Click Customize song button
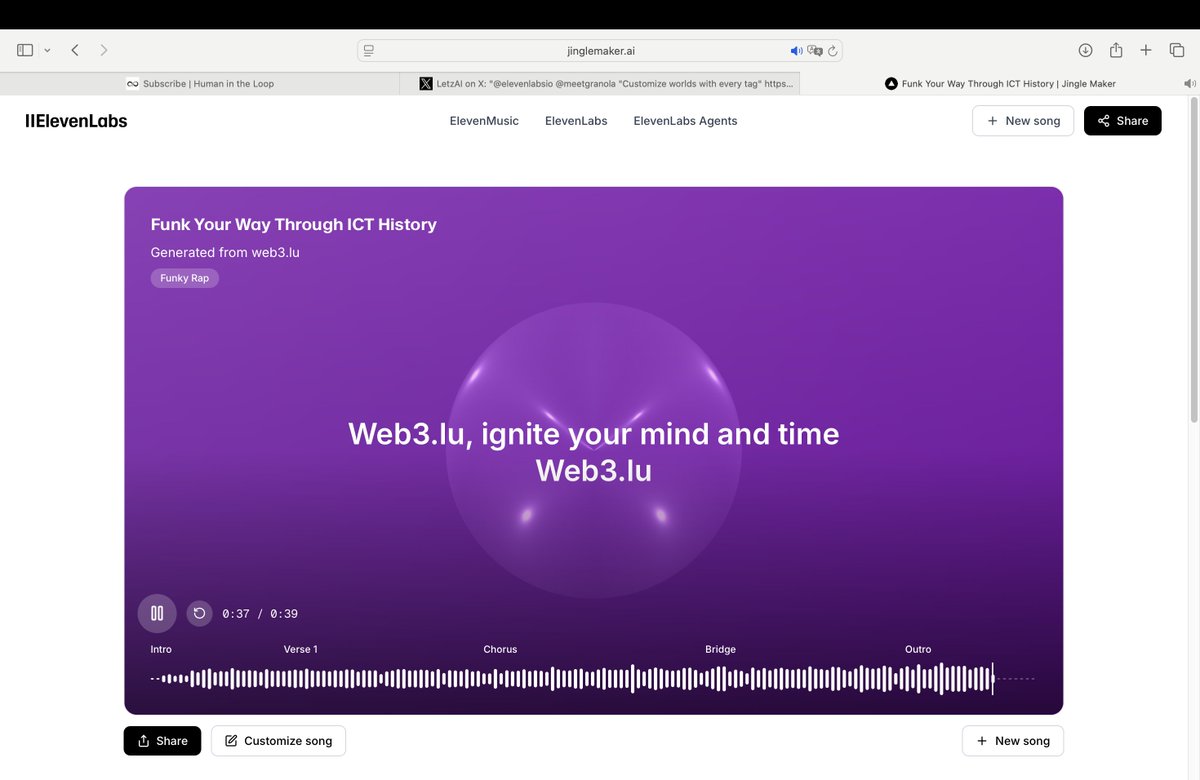This screenshot has height=780, width=1200. [278, 741]
